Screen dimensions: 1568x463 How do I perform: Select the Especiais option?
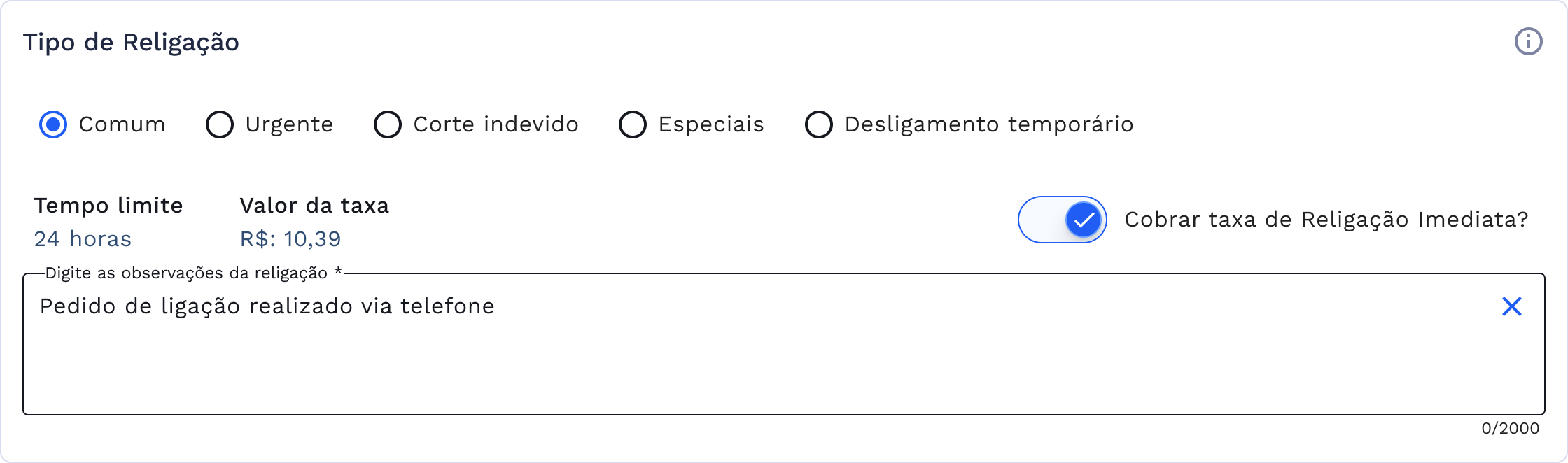click(633, 124)
